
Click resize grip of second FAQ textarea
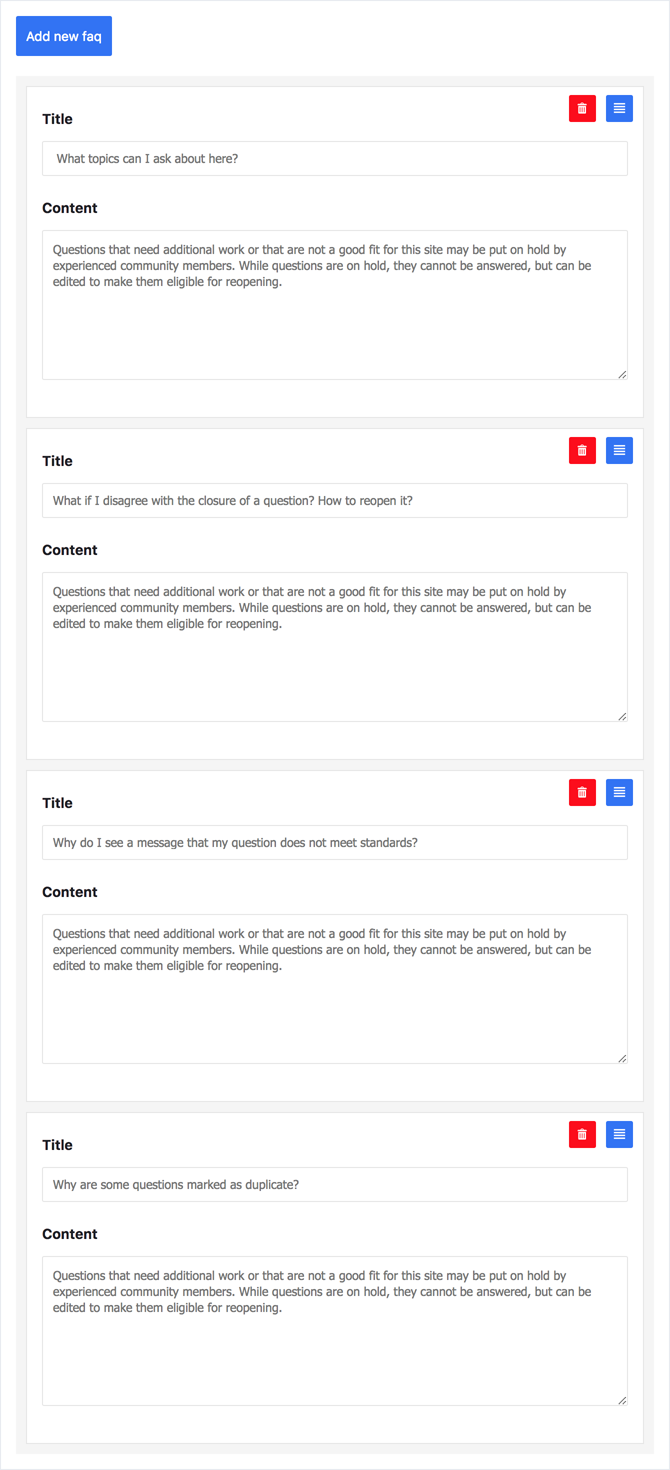[x=622, y=716]
